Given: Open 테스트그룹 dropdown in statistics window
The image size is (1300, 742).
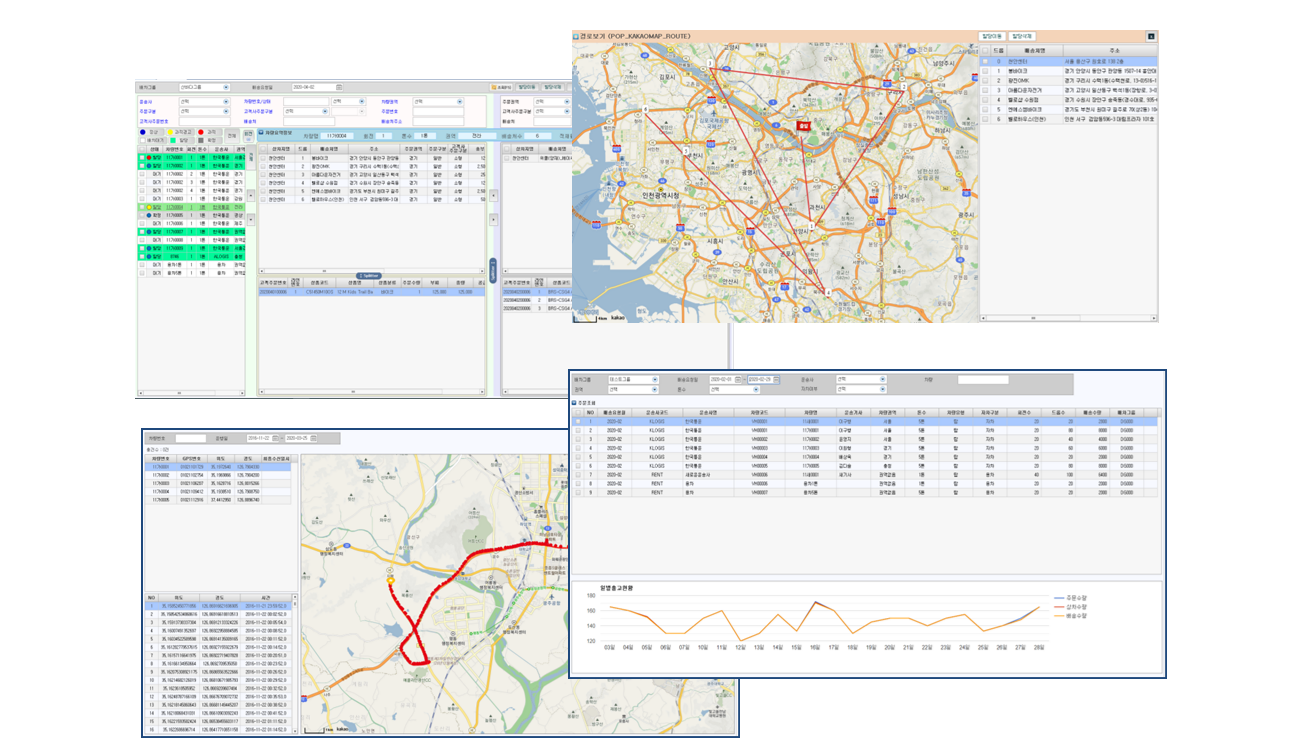Looking at the screenshot, I should tap(633, 379).
